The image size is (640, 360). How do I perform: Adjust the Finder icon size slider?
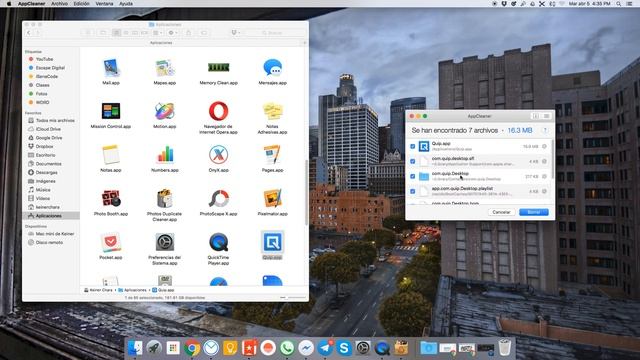tap(293, 298)
